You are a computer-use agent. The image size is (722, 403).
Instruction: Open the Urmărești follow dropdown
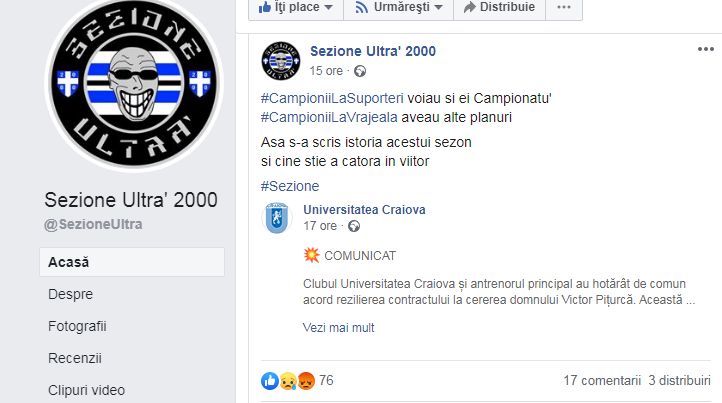tap(398, 8)
